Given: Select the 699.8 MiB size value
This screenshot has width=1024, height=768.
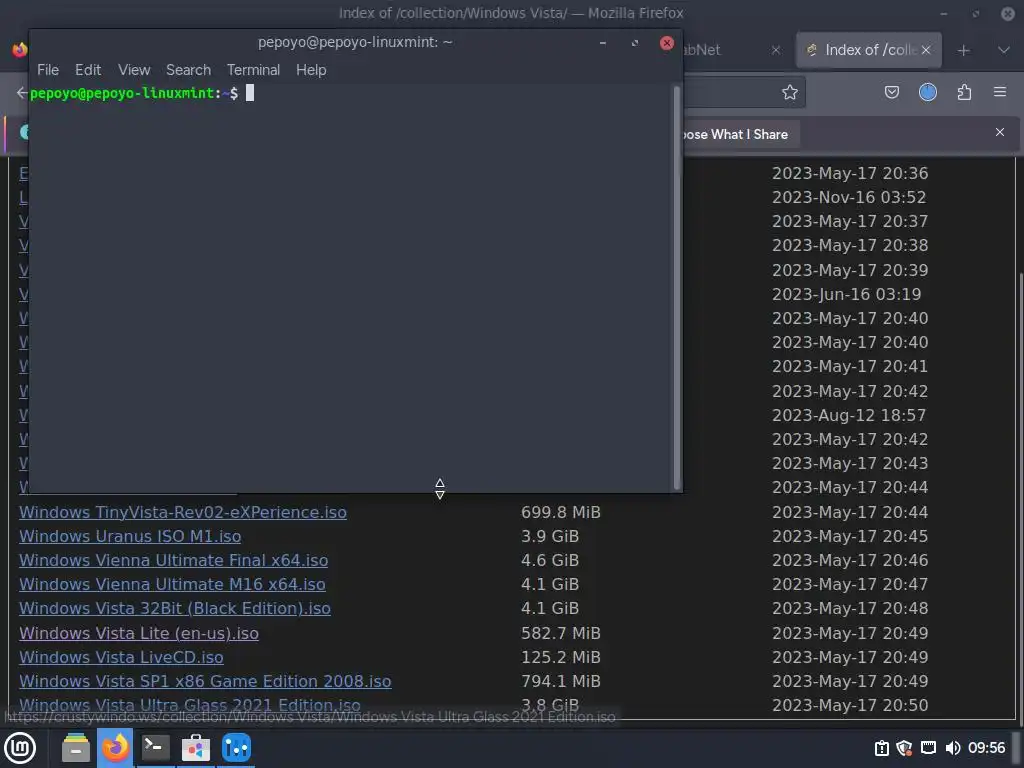Looking at the screenshot, I should (561, 513).
